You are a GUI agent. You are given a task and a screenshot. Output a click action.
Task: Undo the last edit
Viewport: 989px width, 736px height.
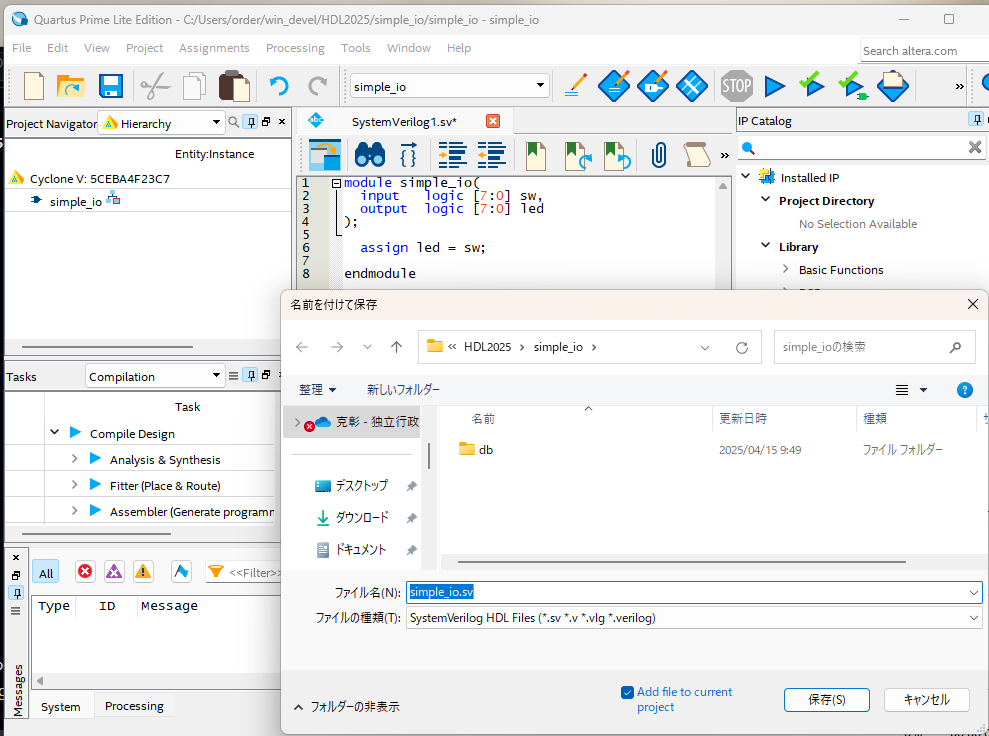tap(278, 86)
